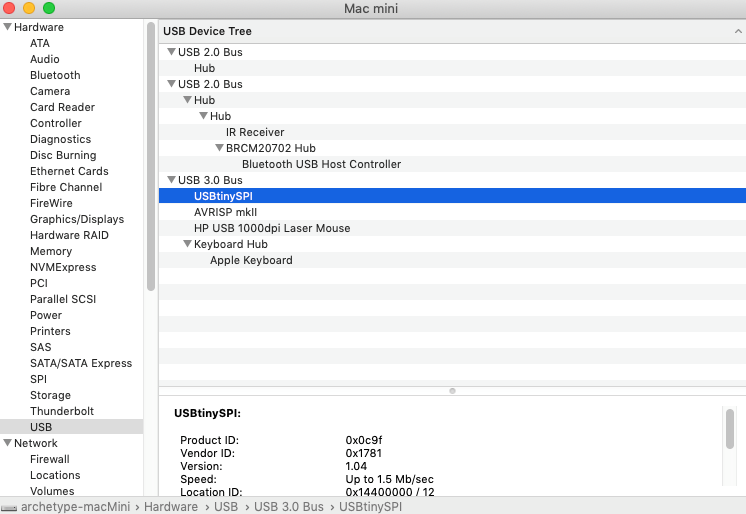
Task: Open Card Reader info
Action: 62,107
